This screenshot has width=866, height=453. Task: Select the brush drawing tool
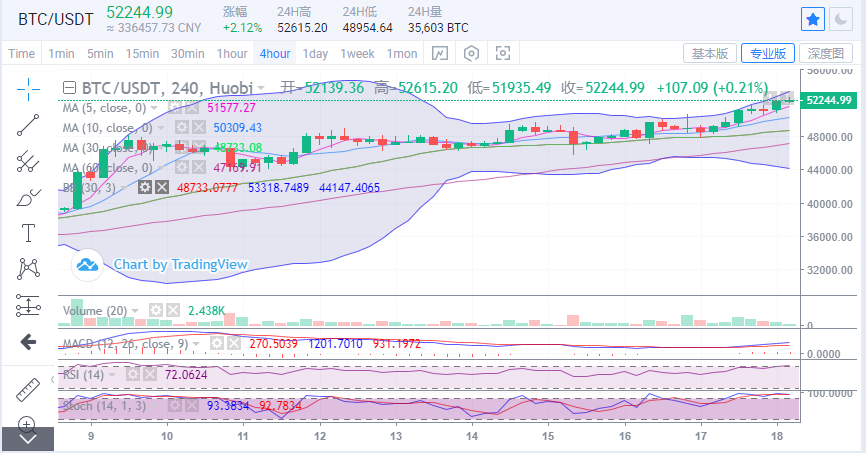[28, 197]
